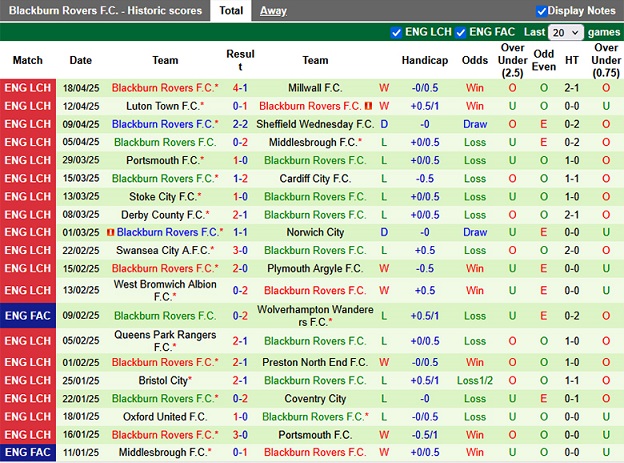624x463 pixels.
Task: Click the Date column header
Action: [x=80, y=60]
